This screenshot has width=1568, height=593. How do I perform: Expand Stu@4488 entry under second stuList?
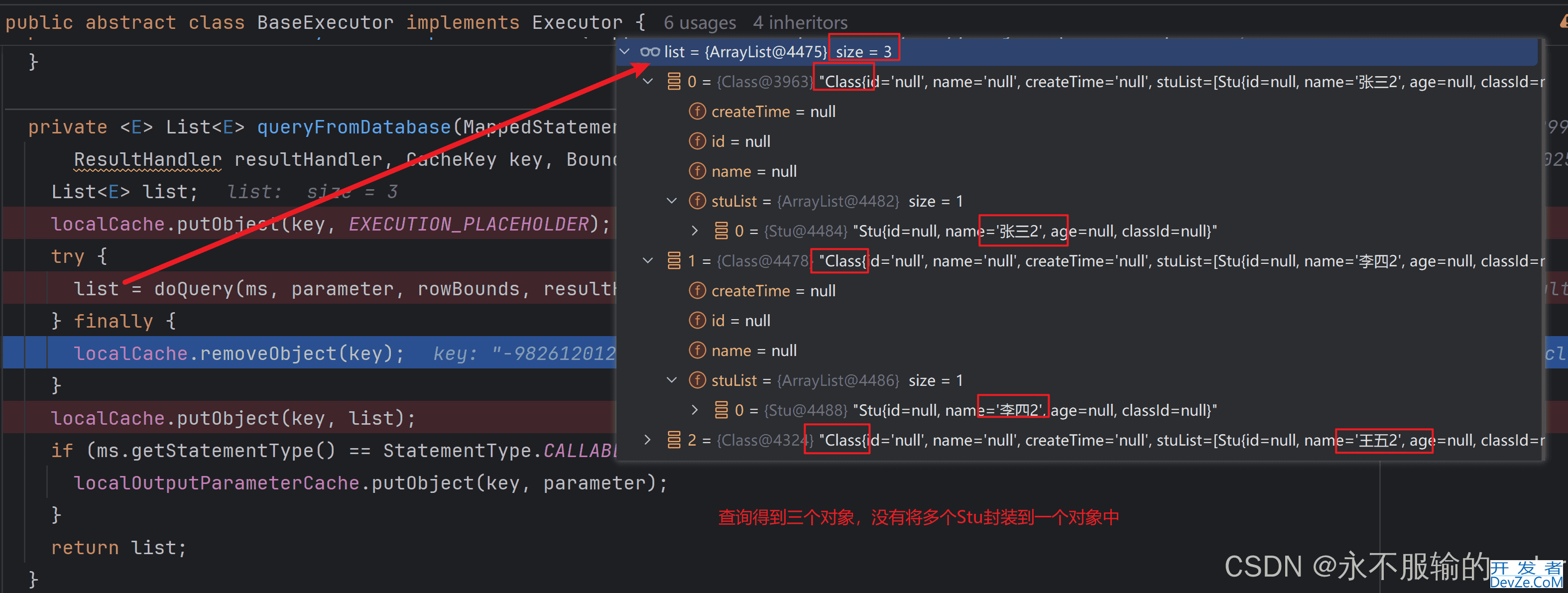695,410
